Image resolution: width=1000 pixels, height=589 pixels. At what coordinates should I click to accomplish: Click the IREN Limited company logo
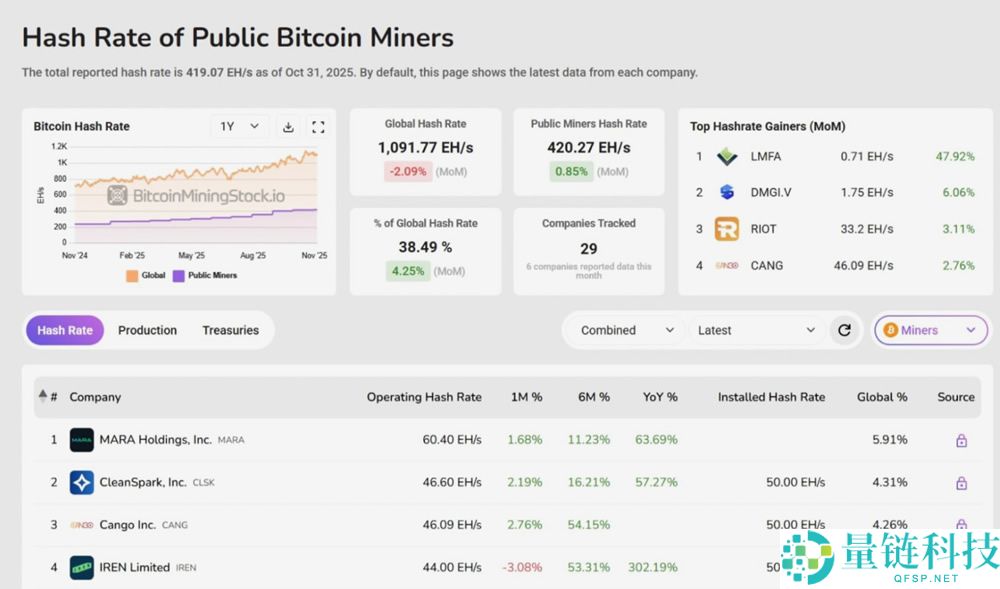click(82, 568)
